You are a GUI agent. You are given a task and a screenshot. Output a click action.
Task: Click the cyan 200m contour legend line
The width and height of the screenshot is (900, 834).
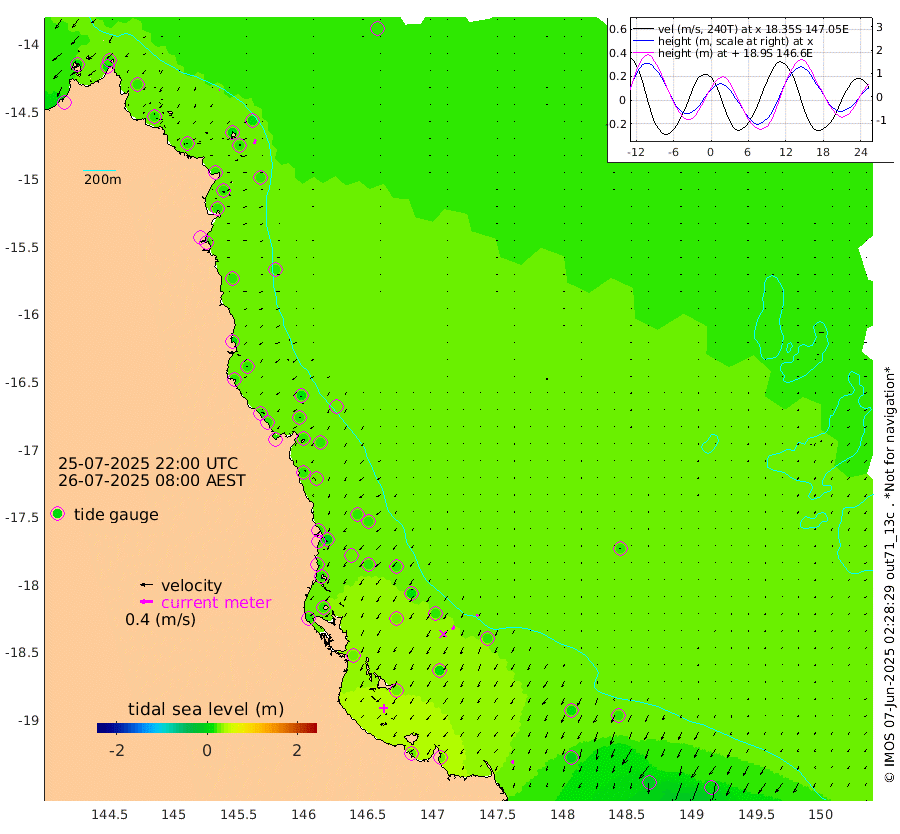pos(100,170)
